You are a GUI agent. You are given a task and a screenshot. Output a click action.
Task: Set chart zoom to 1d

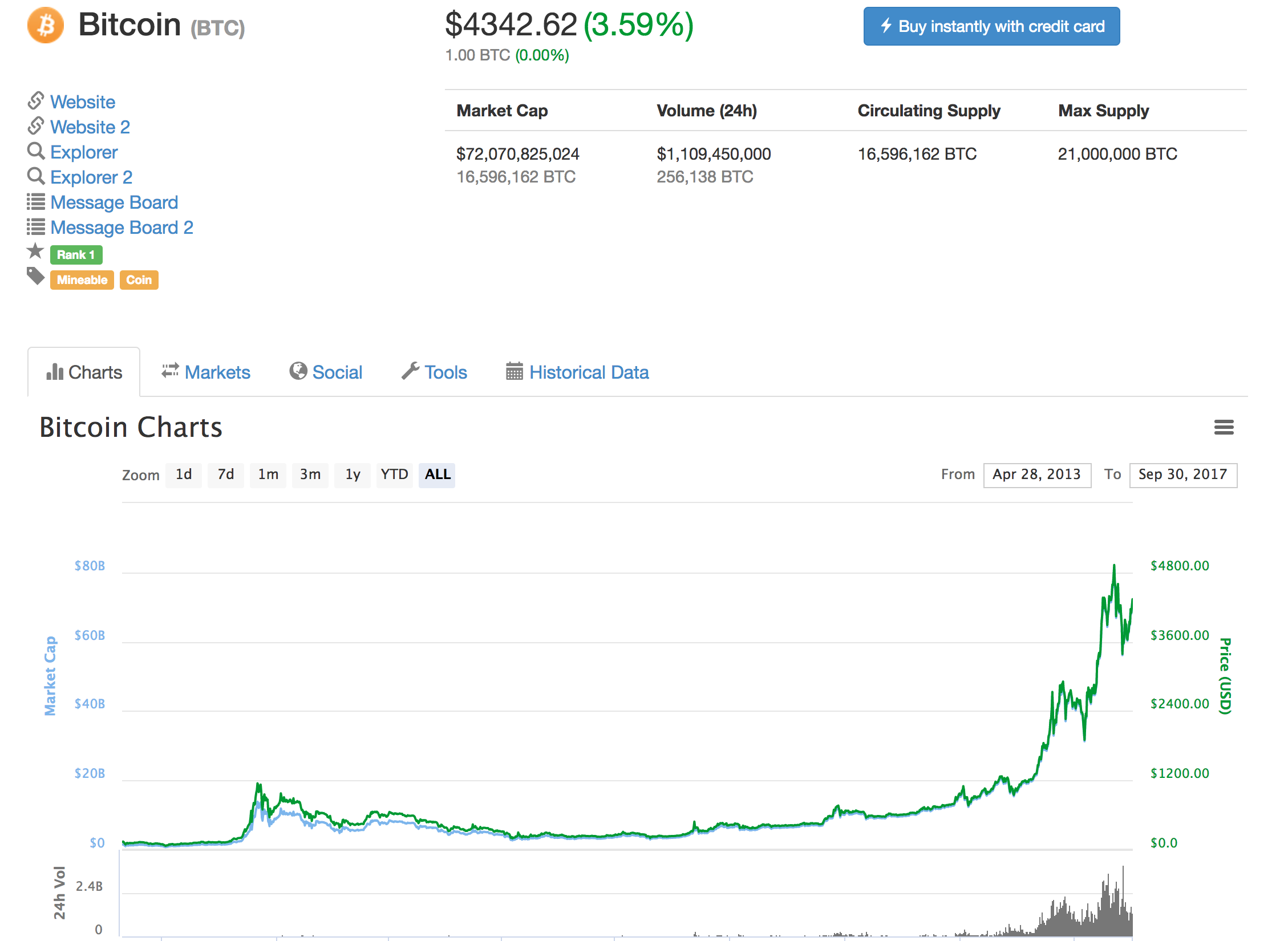pyautogui.click(x=184, y=474)
